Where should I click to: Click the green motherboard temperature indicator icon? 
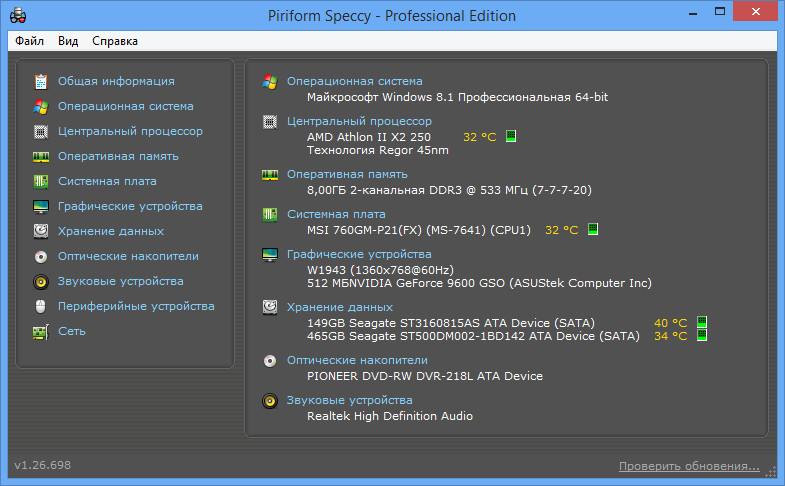593,229
